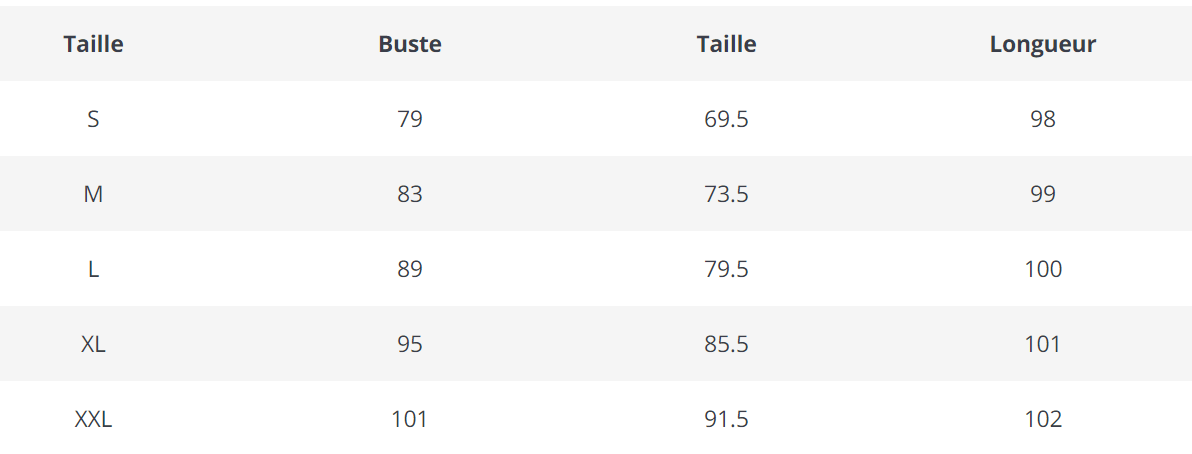Click length value 102 in XXL row

tap(1042, 419)
